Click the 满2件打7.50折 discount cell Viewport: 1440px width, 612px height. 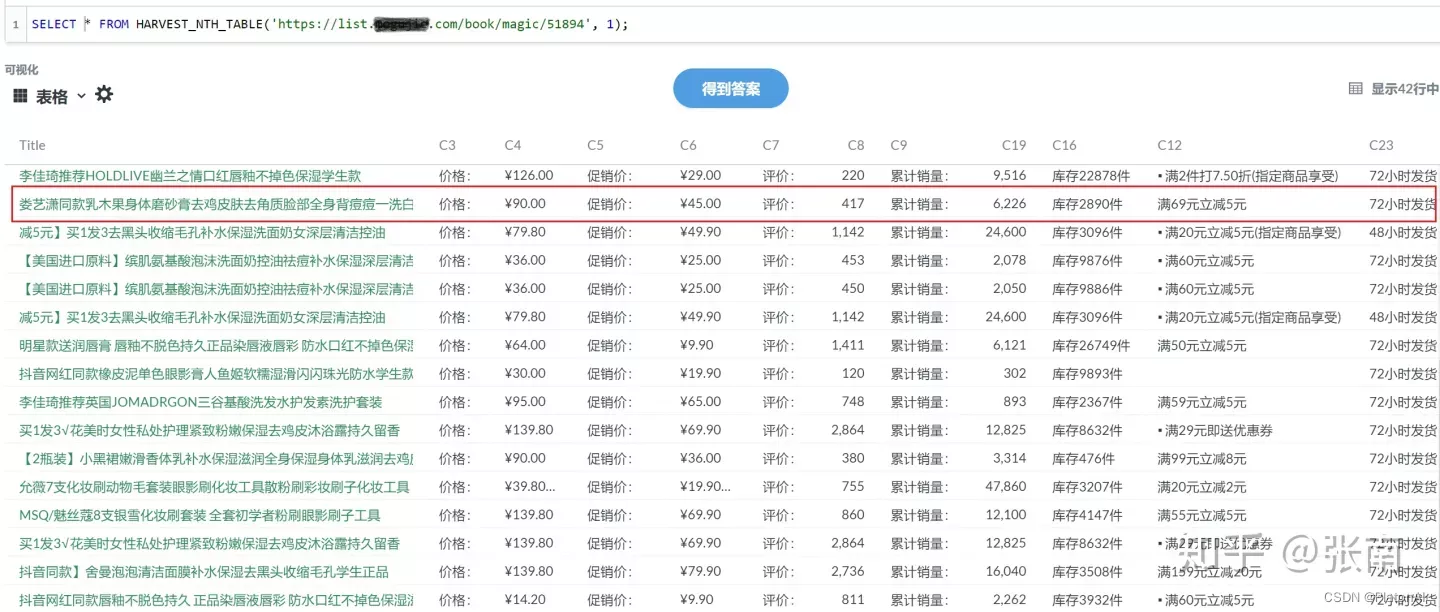1248,175
